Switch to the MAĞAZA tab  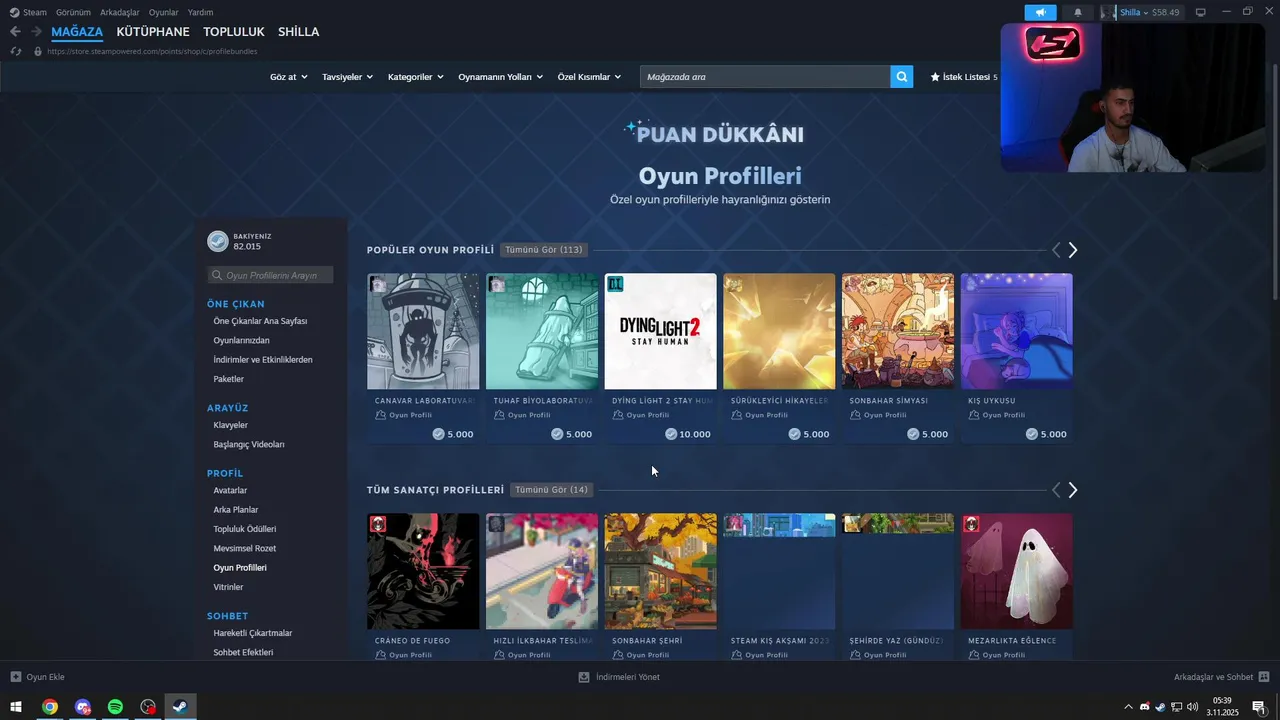click(77, 32)
